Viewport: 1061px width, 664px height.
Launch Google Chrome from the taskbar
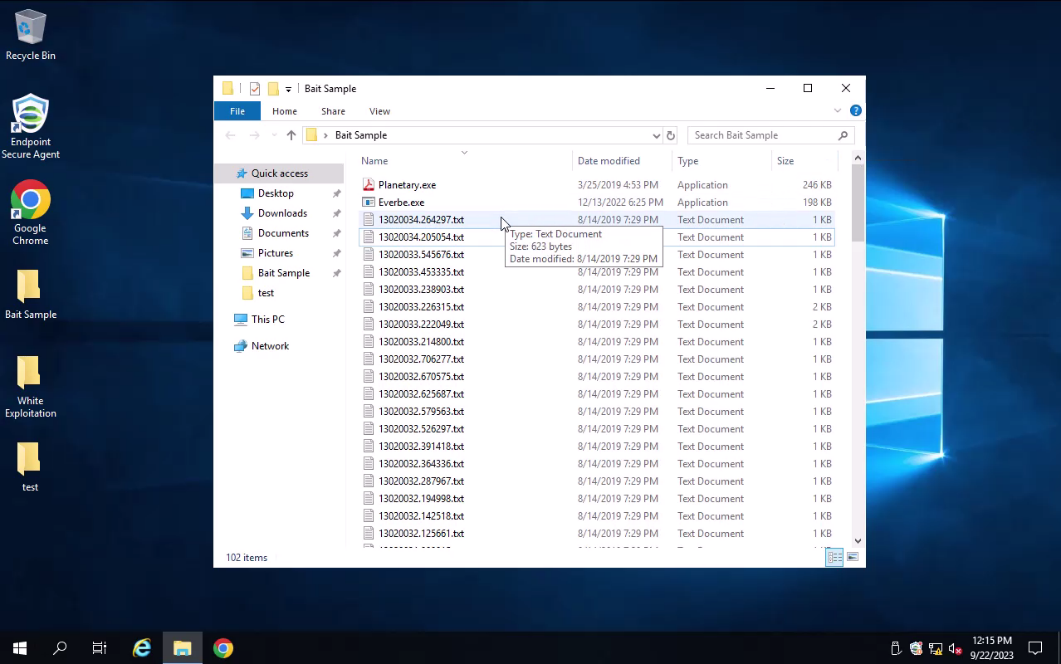[223, 648]
